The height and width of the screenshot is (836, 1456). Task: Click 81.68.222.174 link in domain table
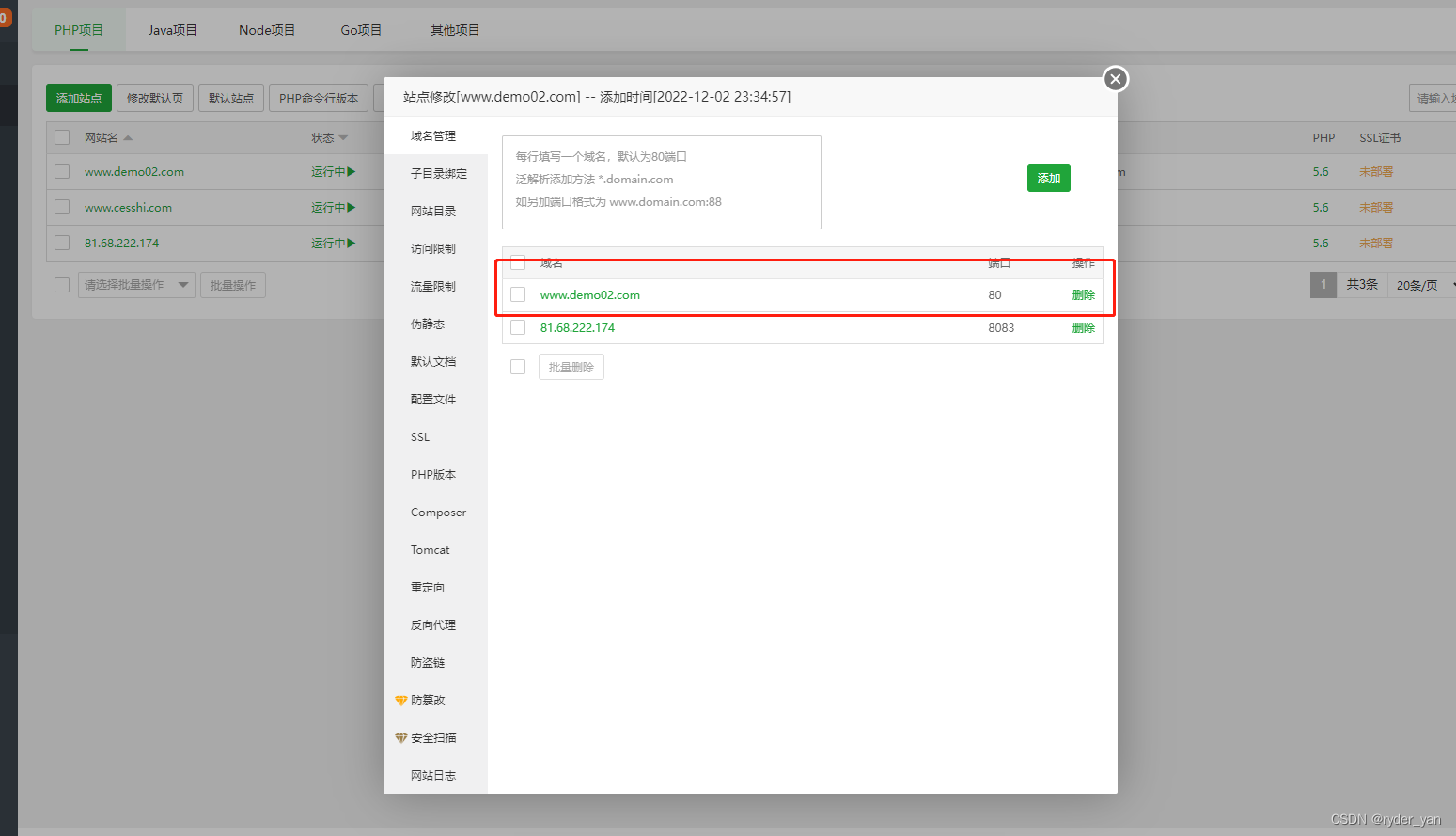point(577,327)
